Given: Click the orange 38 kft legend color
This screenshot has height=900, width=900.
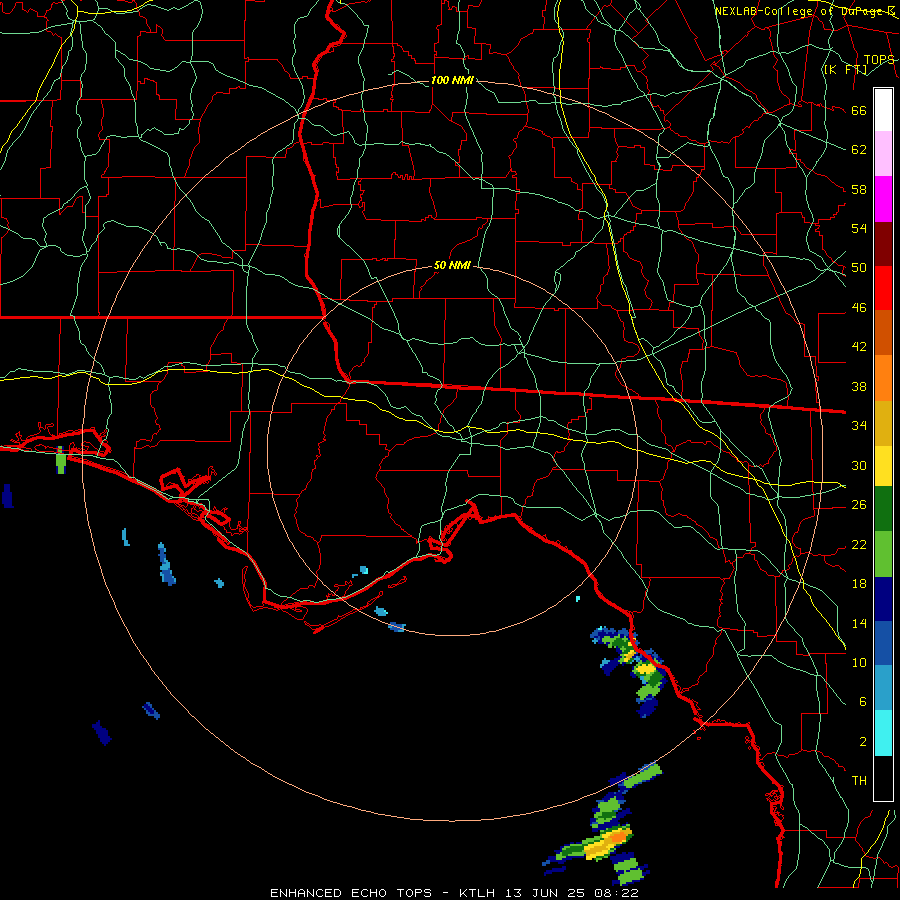Looking at the screenshot, I should point(883,378).
